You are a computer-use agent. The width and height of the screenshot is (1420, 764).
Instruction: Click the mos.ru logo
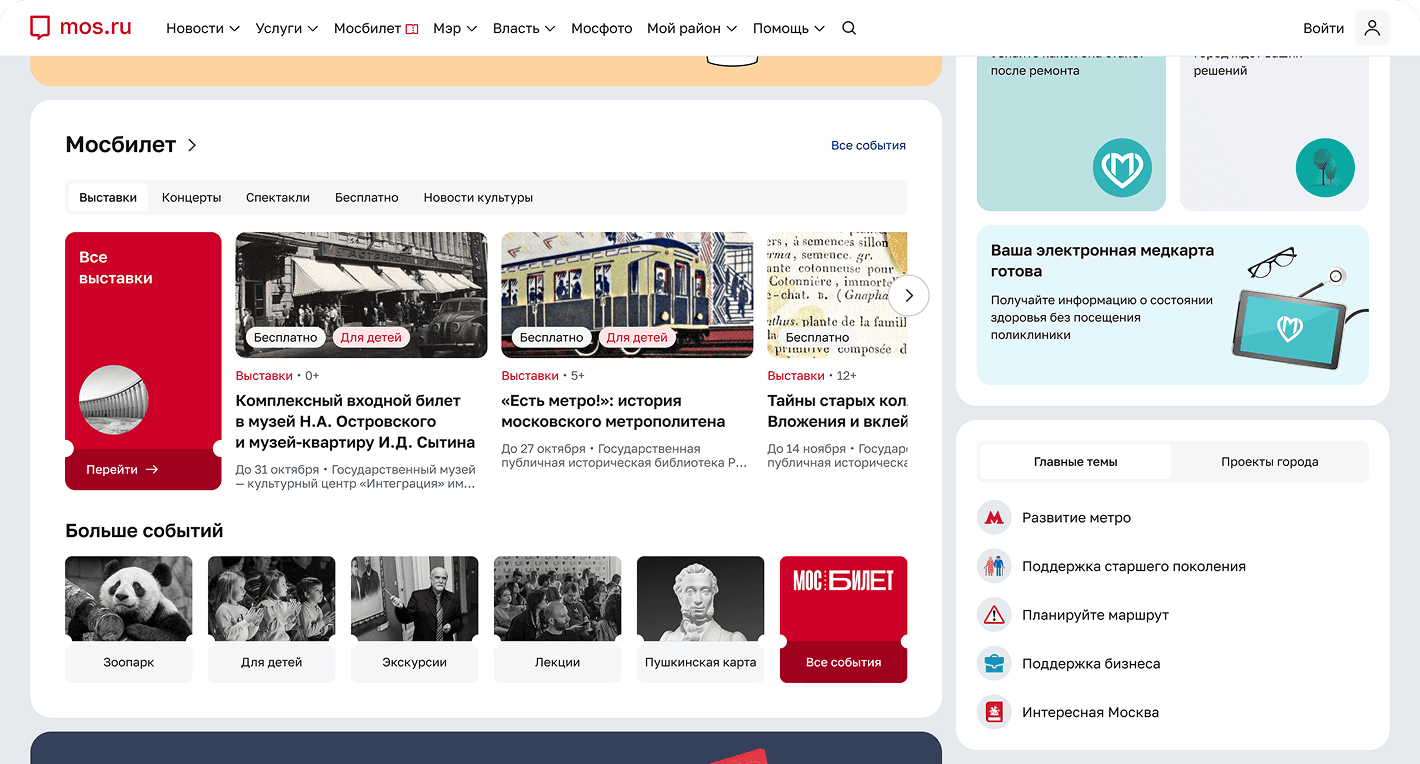pyautogui.click(x=80, y=27)
